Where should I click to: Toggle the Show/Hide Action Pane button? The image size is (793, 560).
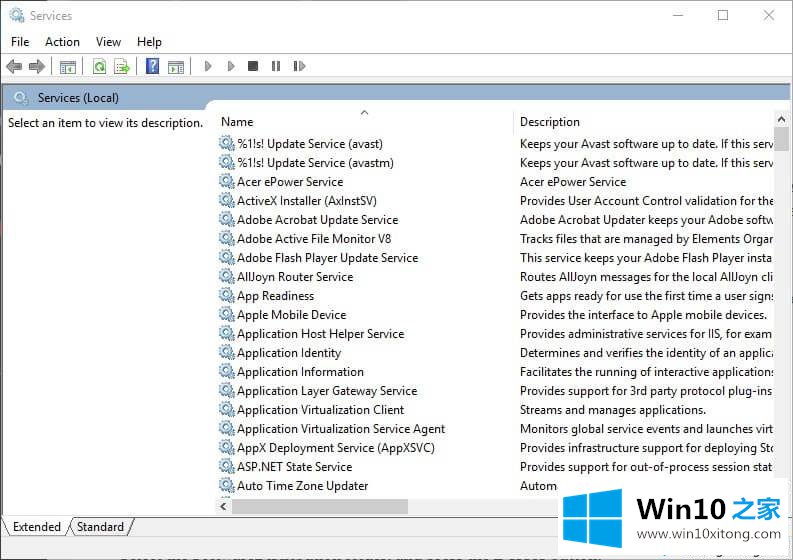[176, 66]
